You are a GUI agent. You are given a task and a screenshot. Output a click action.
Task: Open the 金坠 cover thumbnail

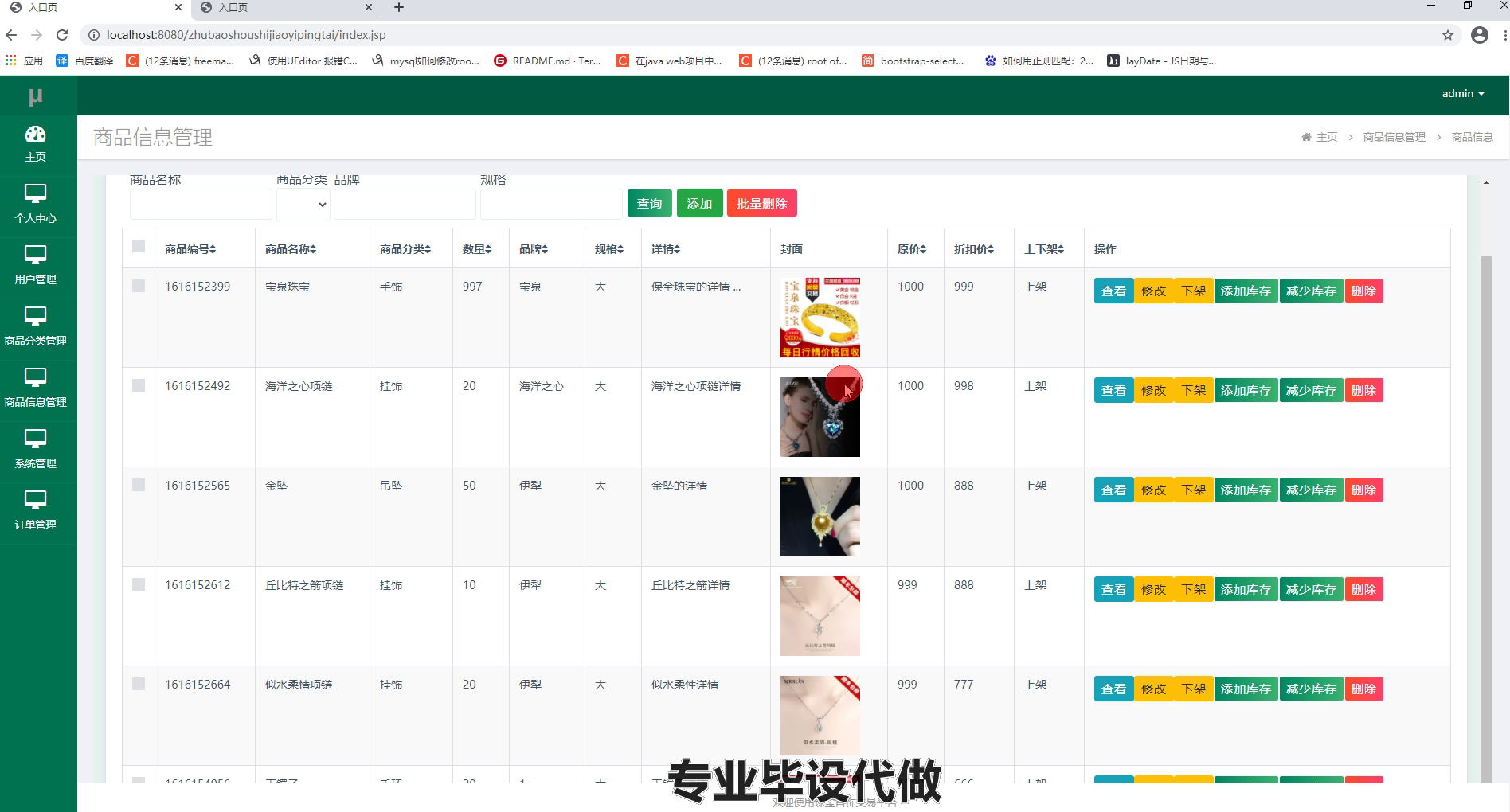[x=820, y=517]
